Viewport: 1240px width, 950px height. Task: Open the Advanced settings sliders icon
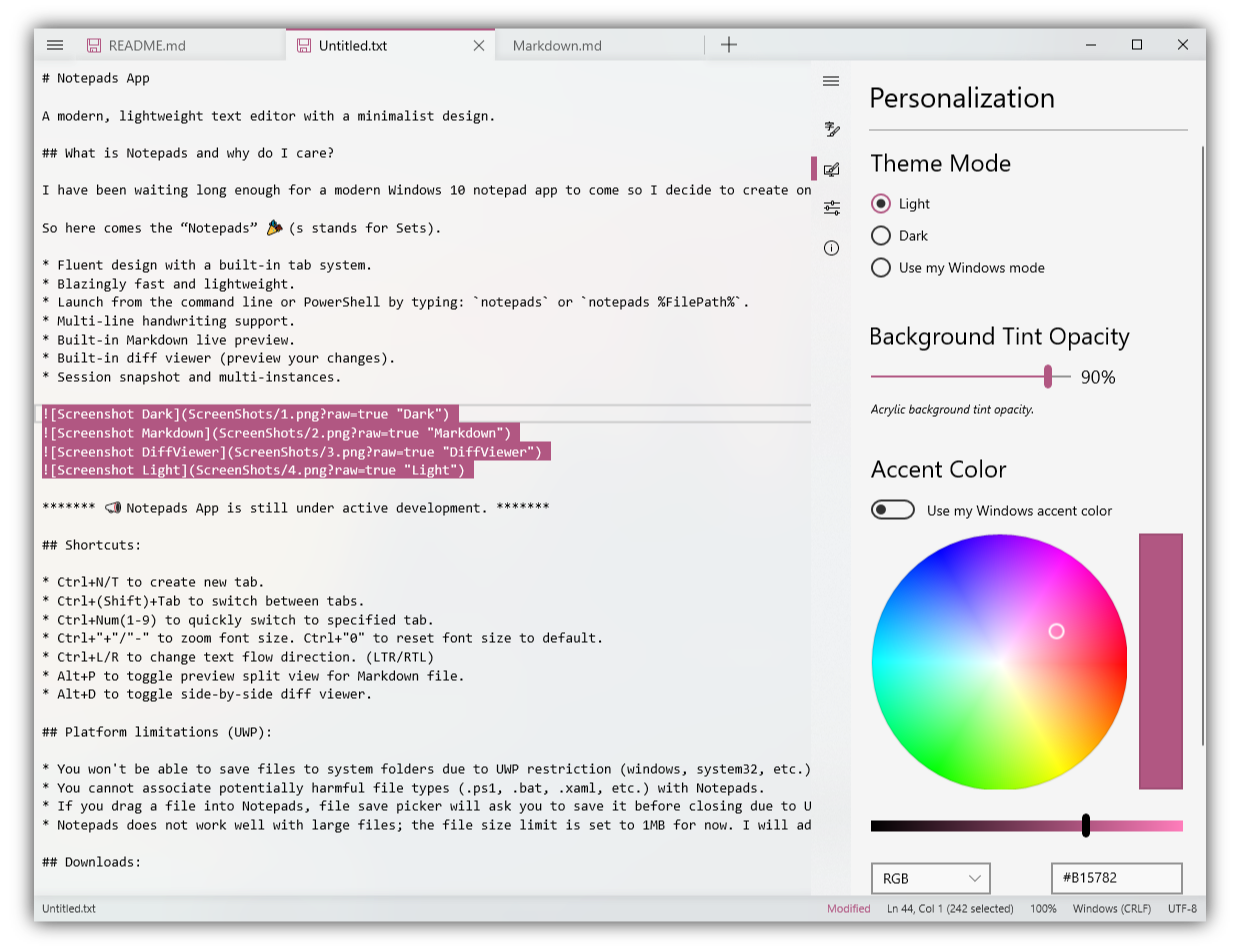point(831,207)
